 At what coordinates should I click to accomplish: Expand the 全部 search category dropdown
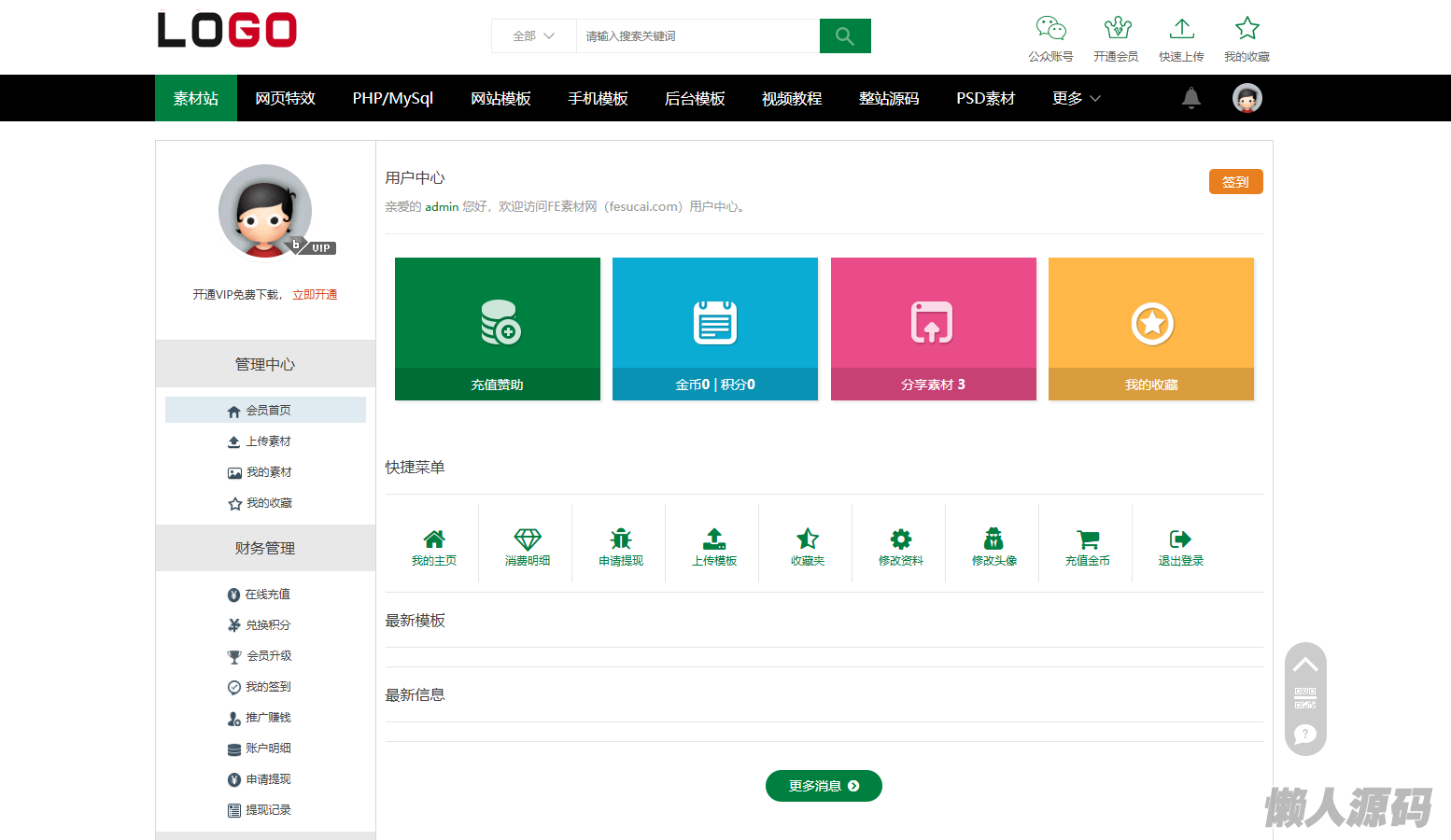pyautogui.click(x=533, y=36)
